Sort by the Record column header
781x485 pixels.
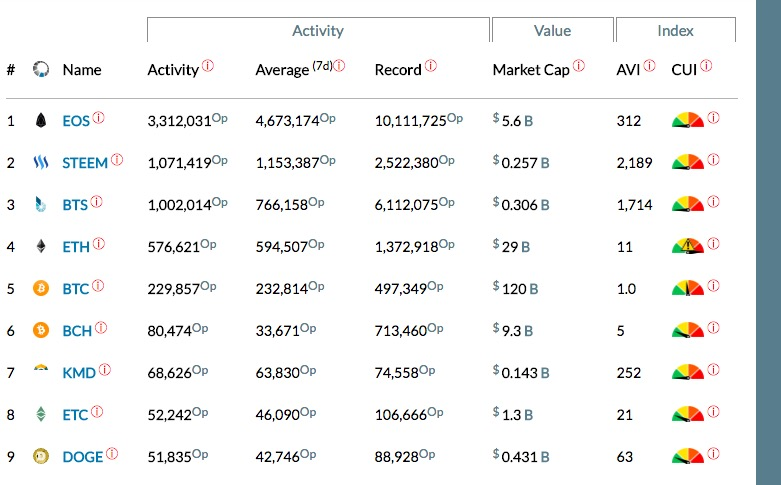398,70
